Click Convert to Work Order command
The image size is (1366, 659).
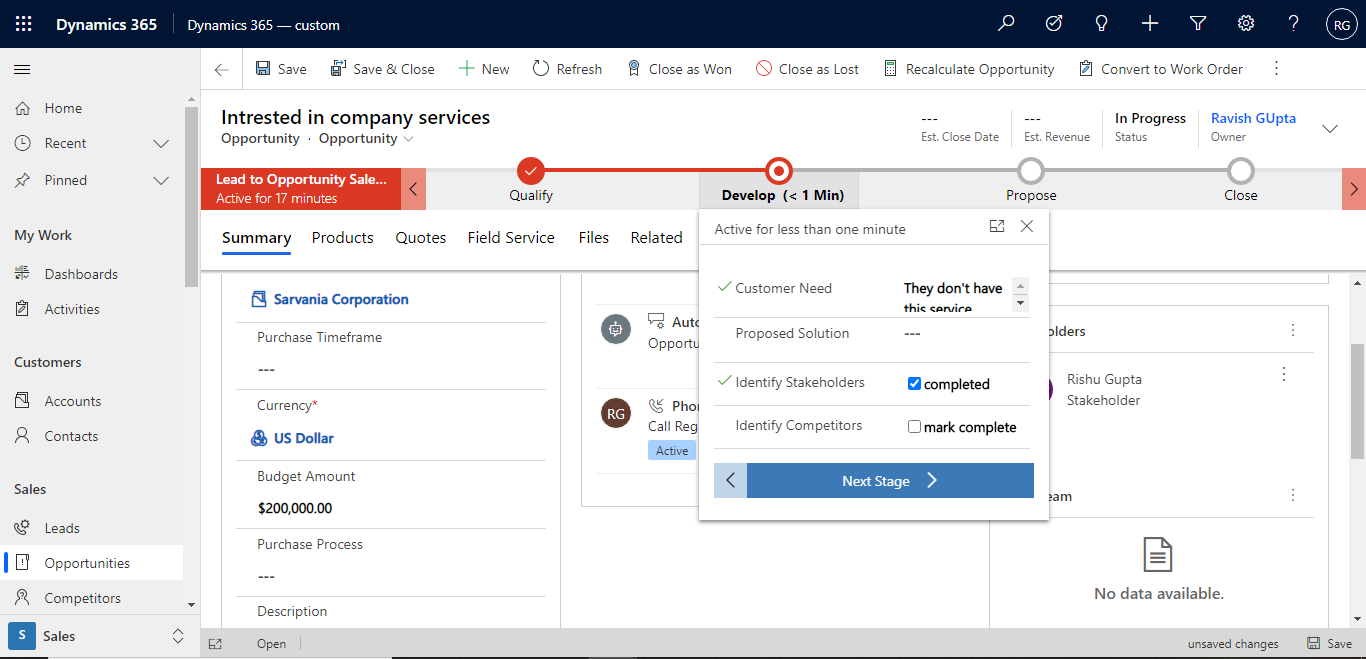click(1160, 69)
